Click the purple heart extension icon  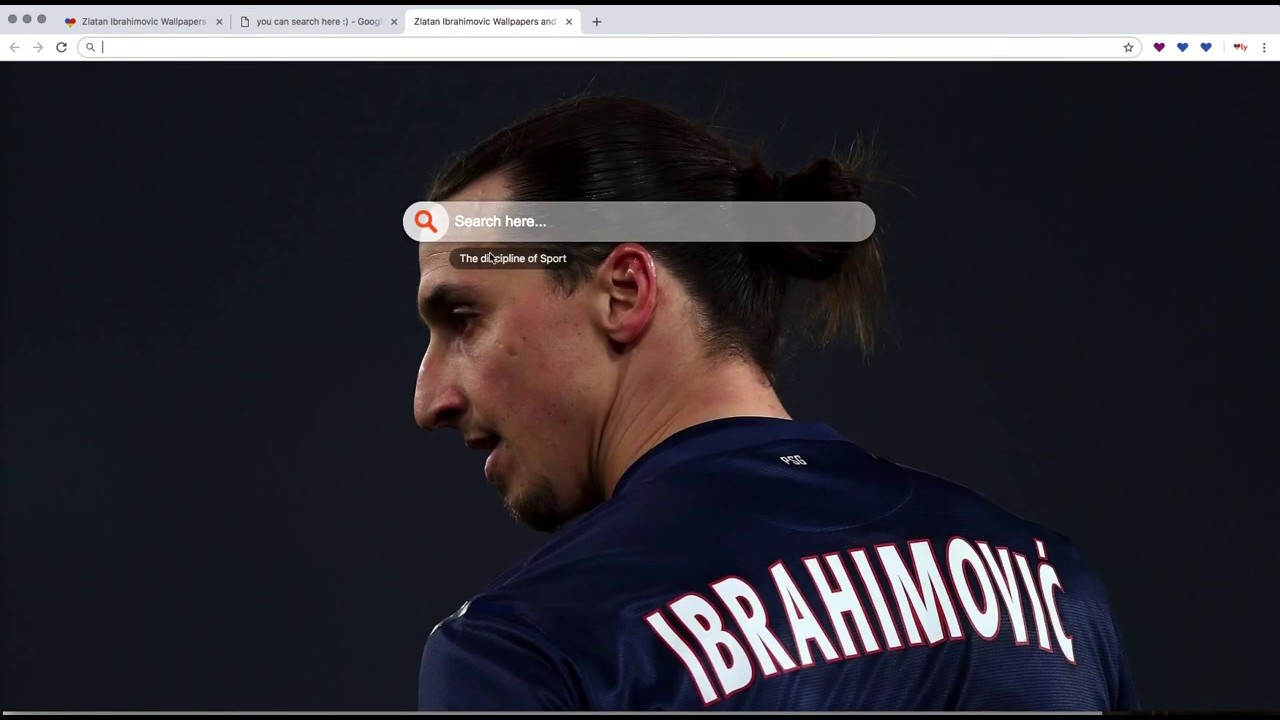click(1159, 47)
